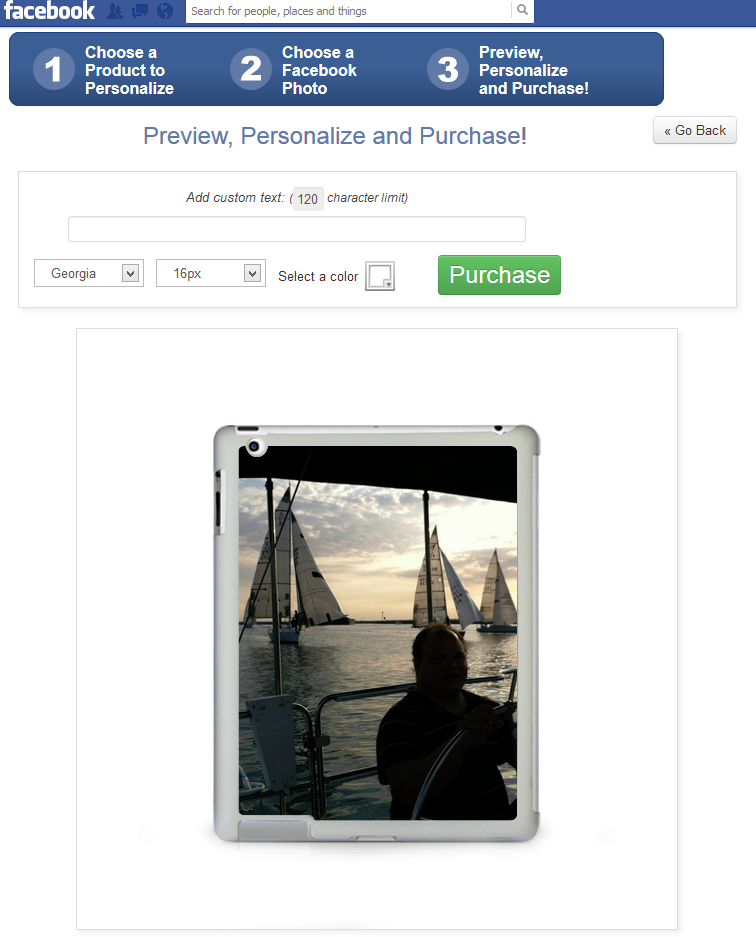The image size is (756, 937).
Task: Go to Choose a Product to Personalize step
Action: tap(129, 70)
